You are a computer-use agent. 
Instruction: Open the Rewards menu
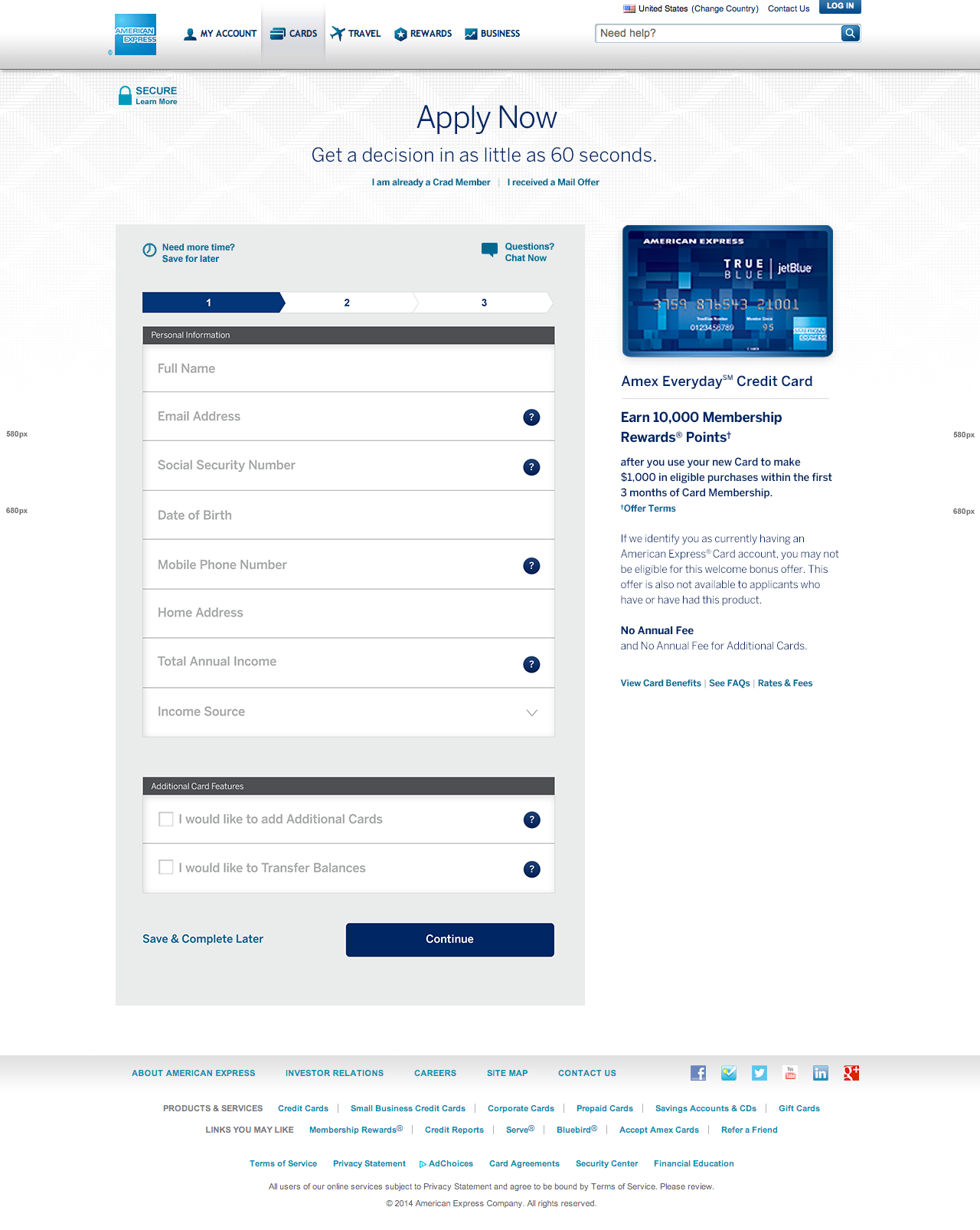tap(423, 34)
